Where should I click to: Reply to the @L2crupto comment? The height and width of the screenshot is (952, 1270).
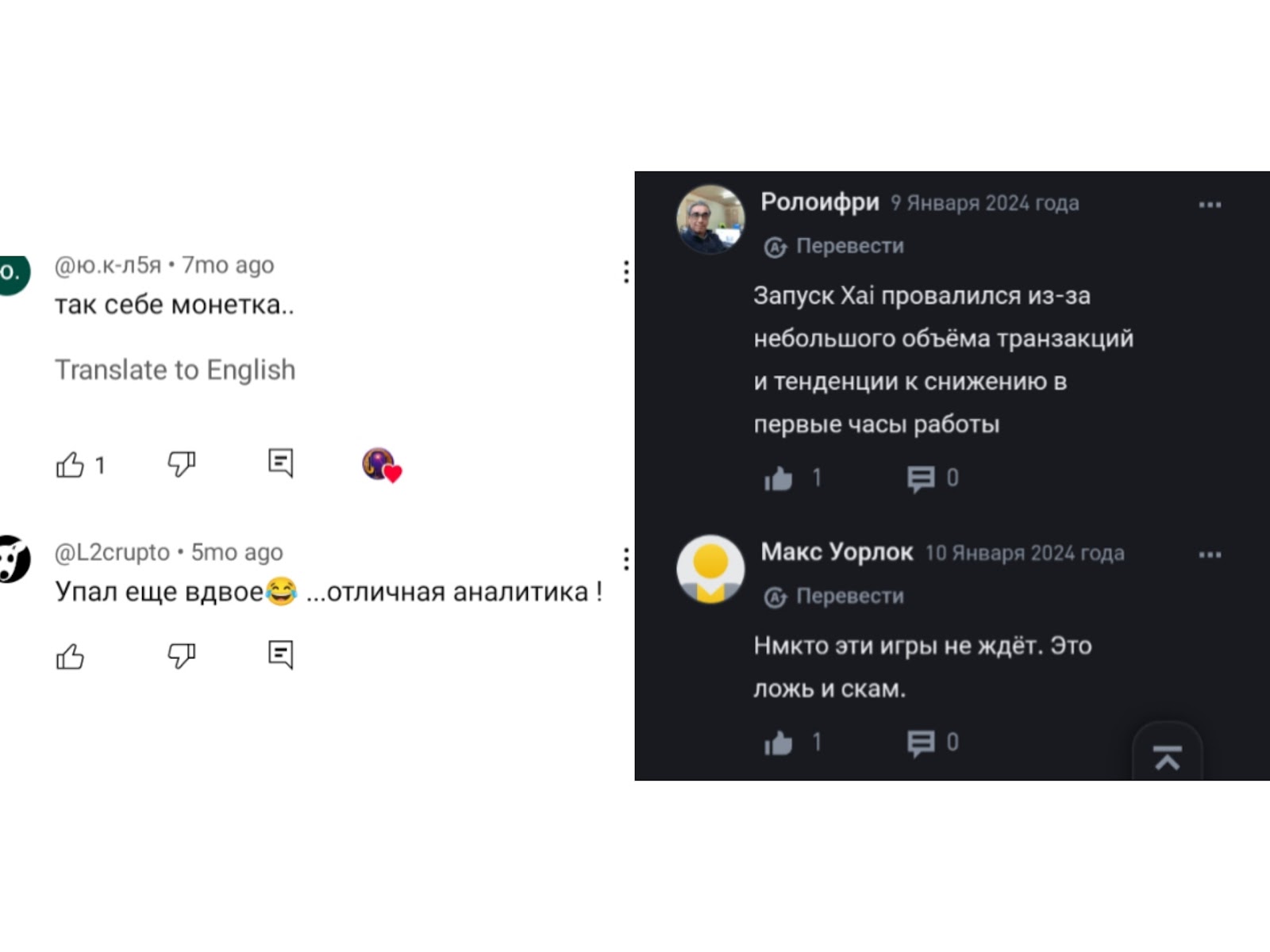click(x=280, y=654)
